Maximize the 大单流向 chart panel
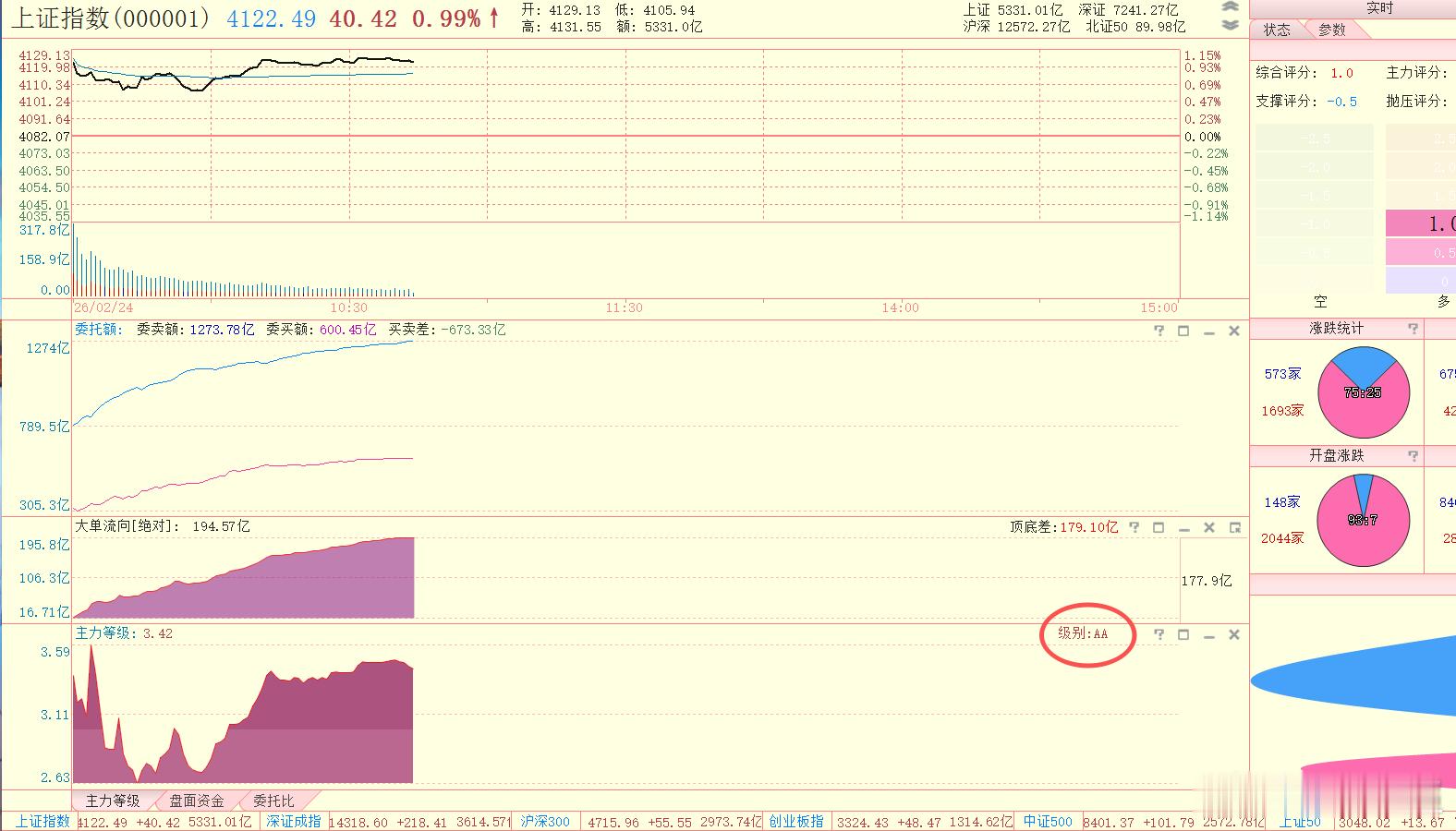Viewport: 1456px width, 831px height. coord(1159,527)
